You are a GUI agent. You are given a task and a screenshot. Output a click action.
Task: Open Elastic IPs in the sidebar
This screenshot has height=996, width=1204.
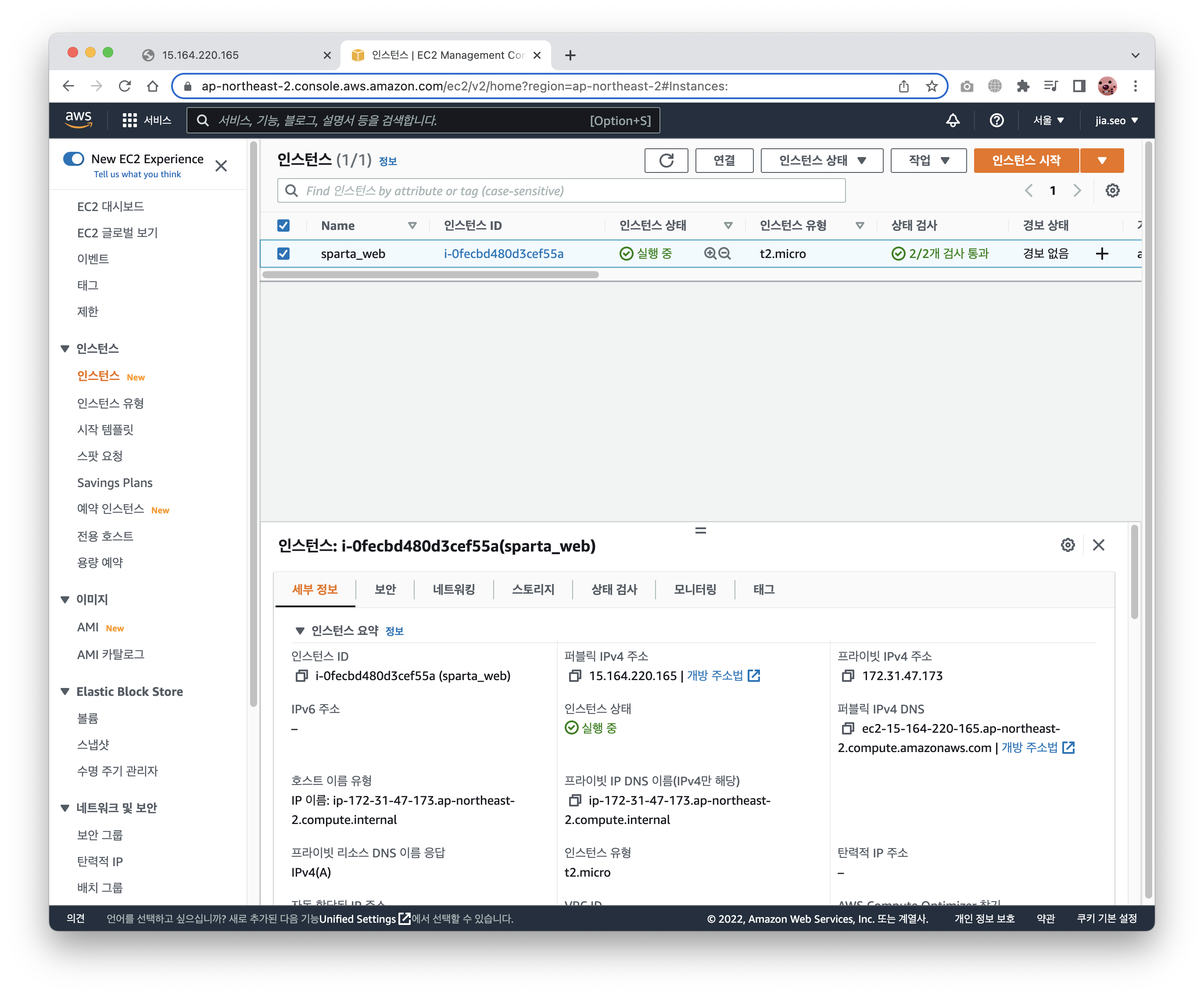point(100,862)
